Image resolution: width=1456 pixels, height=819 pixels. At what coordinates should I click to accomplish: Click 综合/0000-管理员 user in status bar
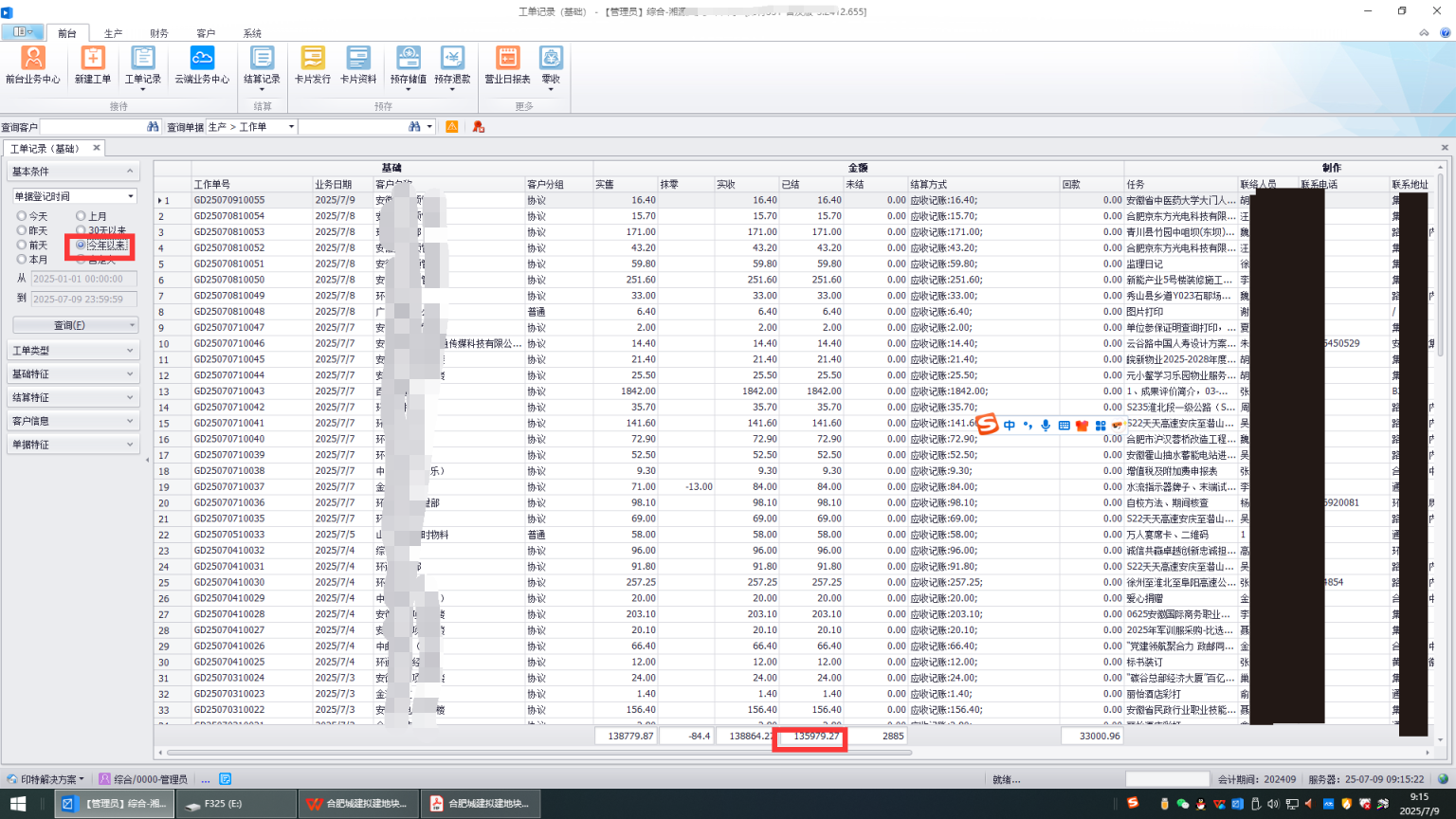(x=143, y=779)
